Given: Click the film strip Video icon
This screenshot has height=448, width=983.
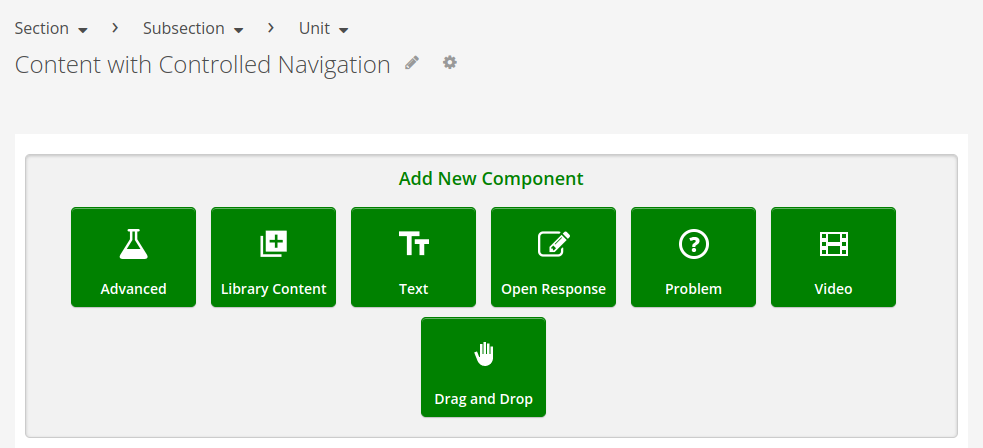Looking at the screenshot, I should tap(833, 243).
